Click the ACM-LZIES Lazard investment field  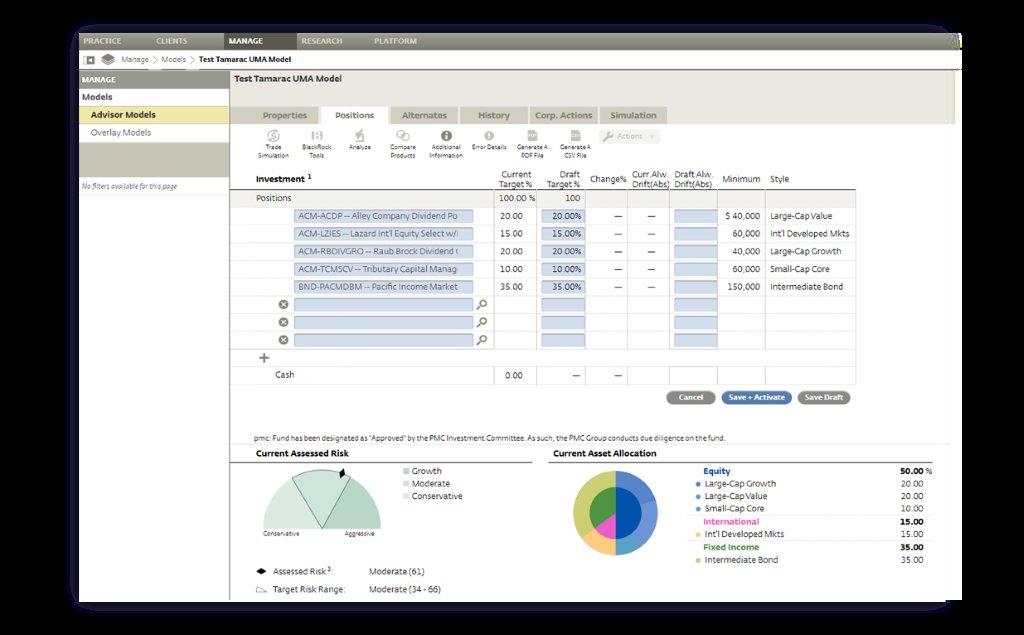tap(383, 233)
